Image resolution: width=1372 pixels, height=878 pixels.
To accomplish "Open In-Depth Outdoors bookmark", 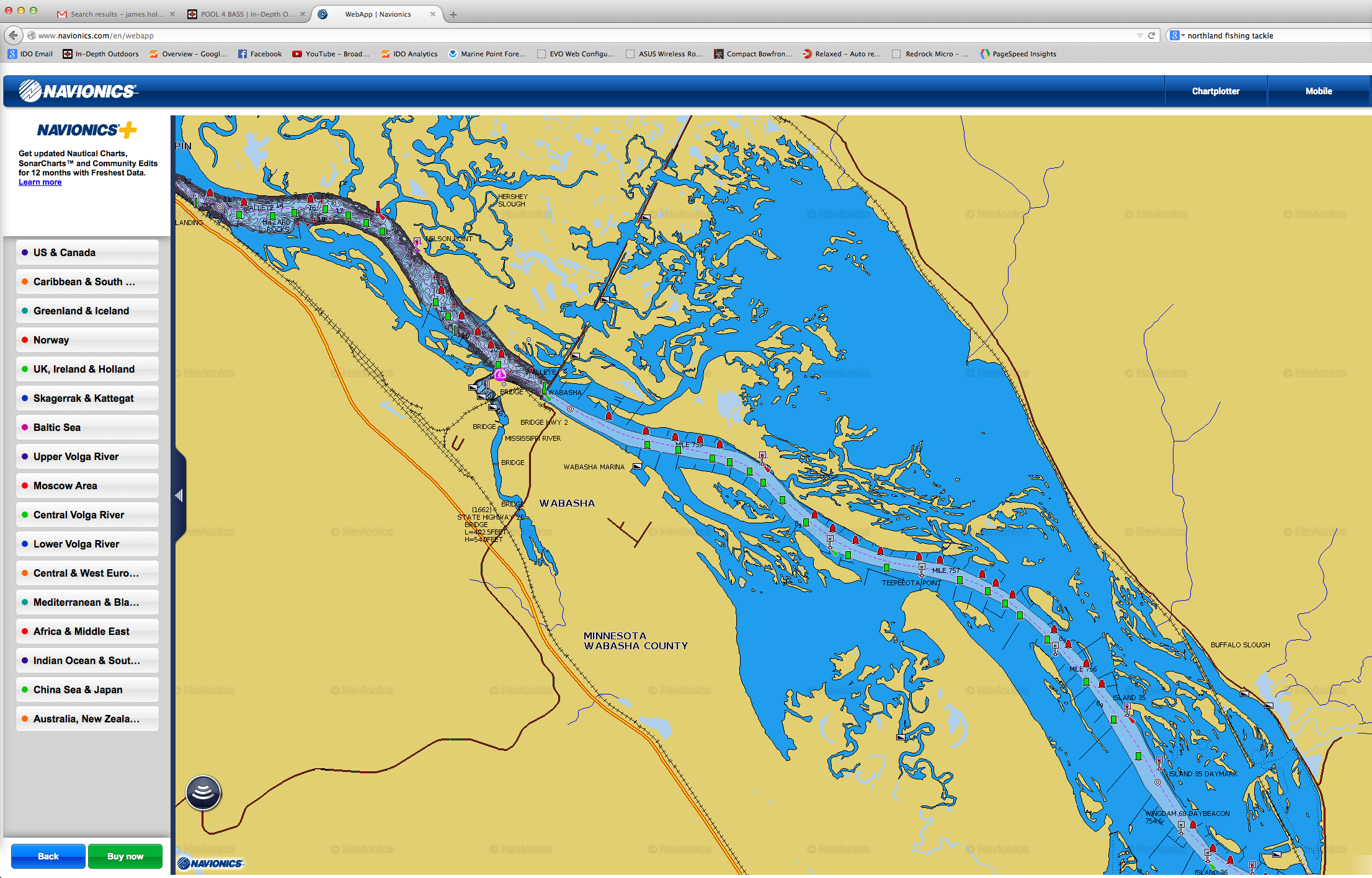I will tap(101, 54).
